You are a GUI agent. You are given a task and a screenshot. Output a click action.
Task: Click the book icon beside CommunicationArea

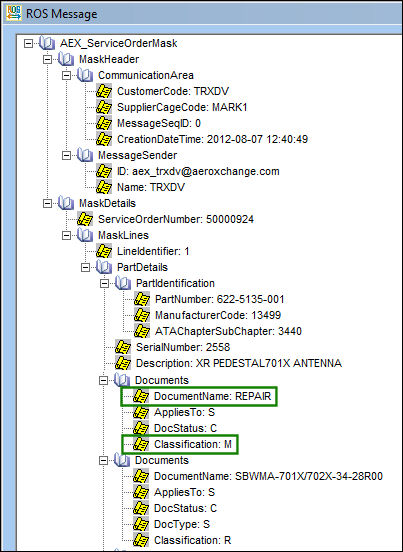click(x=85, y=75)
